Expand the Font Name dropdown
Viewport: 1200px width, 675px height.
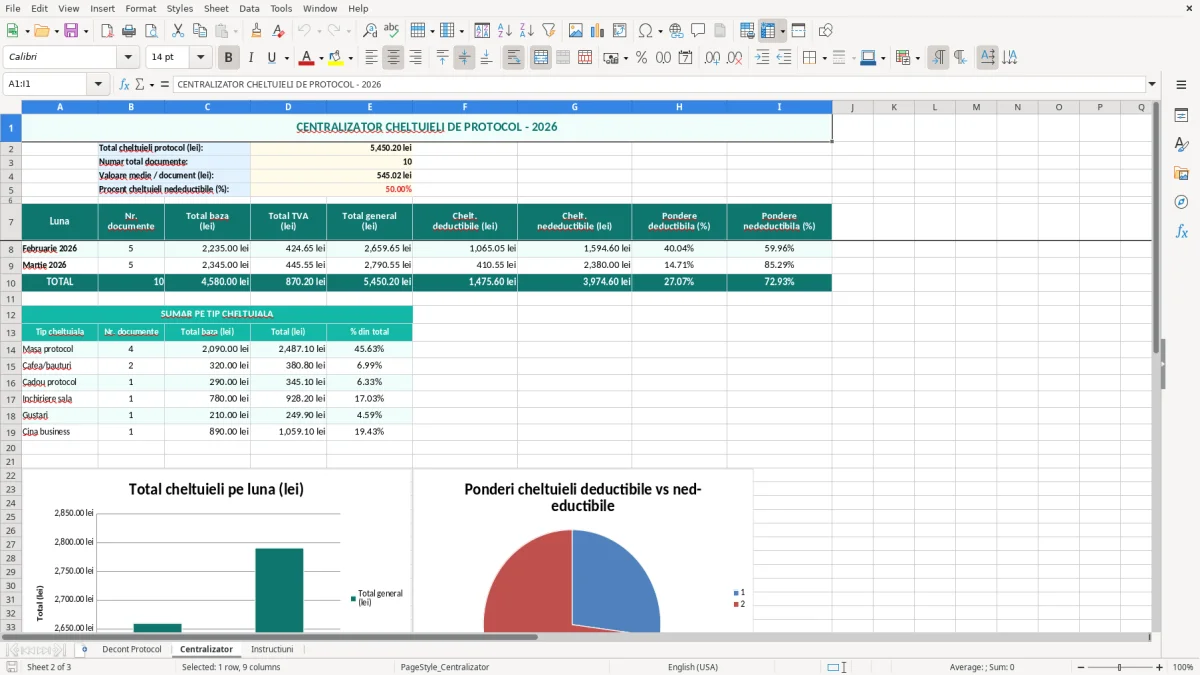127,58
